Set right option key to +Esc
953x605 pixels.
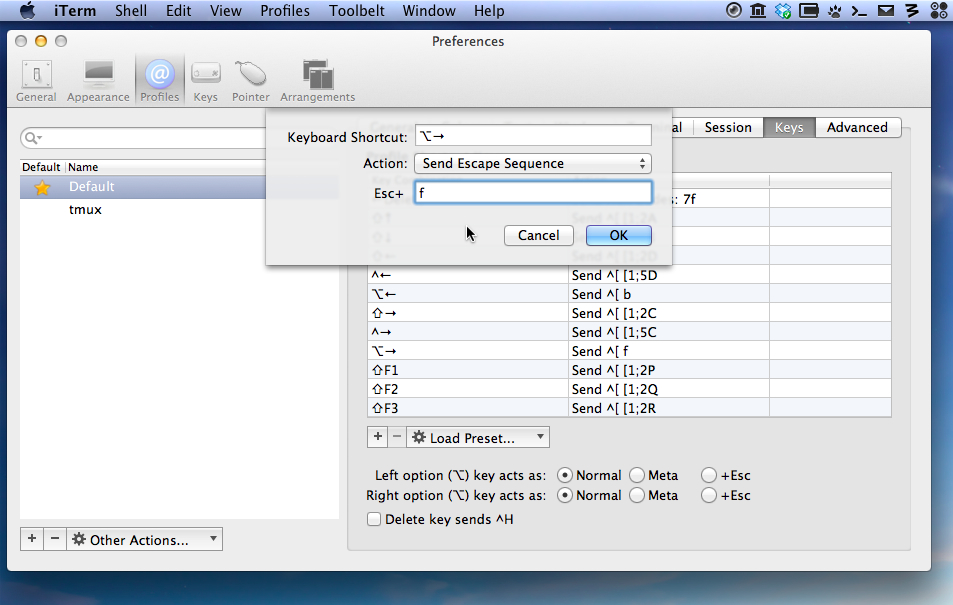point(709,496)
